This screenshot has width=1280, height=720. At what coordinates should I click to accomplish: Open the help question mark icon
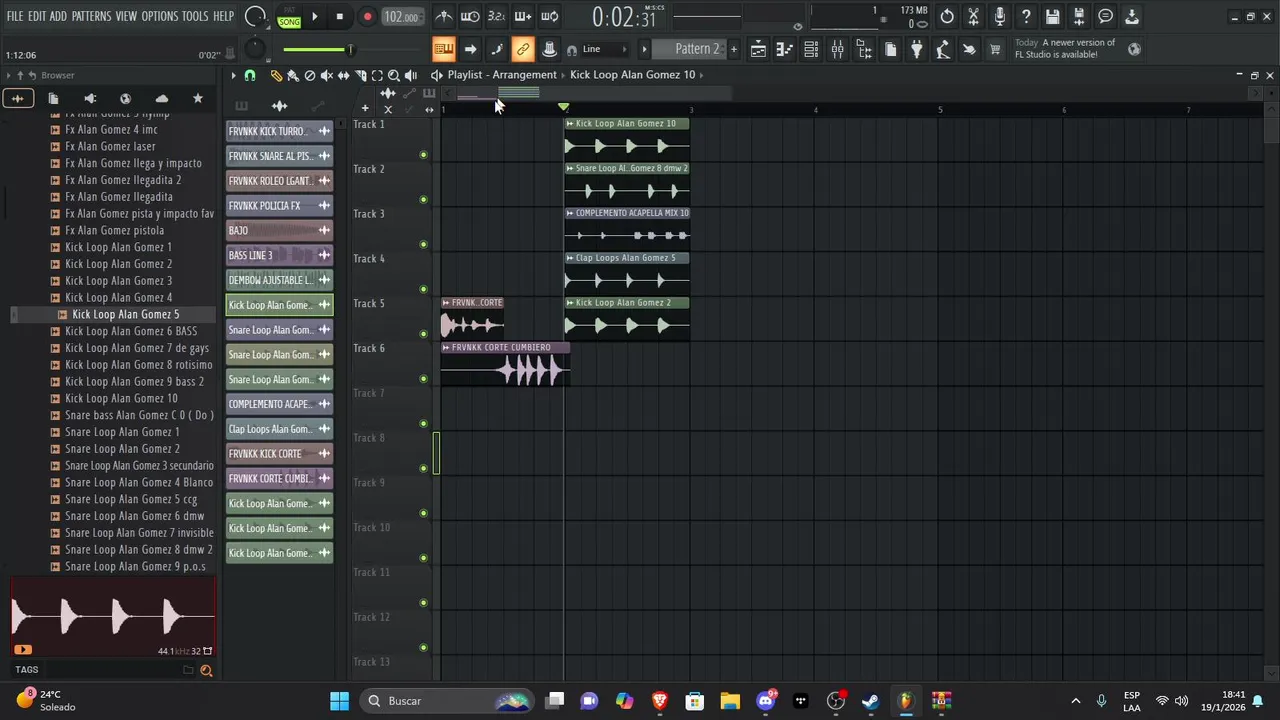coord(1026,16)
